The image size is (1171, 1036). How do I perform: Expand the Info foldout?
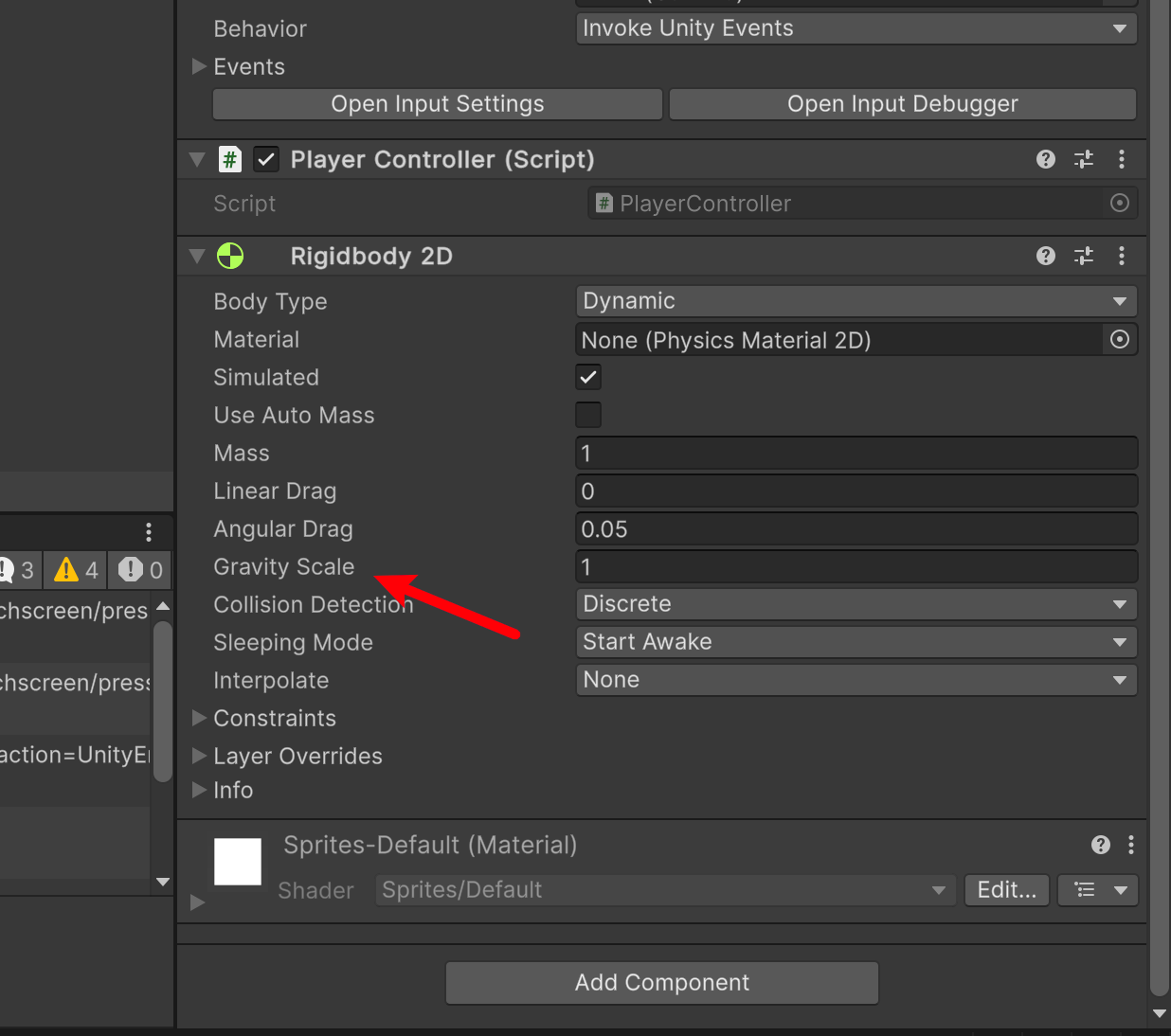coord(199,790)
